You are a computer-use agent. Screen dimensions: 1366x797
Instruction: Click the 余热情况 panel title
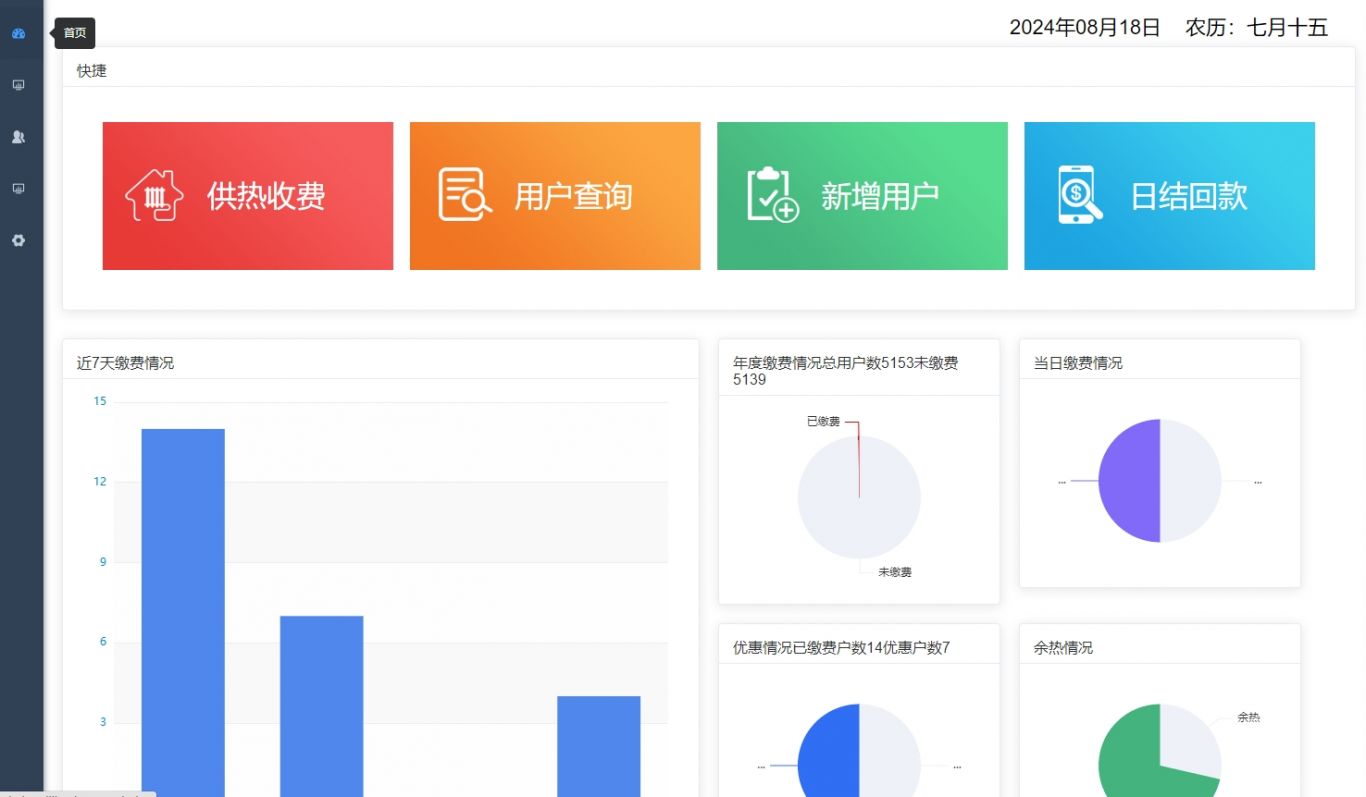pos(1063,648)
